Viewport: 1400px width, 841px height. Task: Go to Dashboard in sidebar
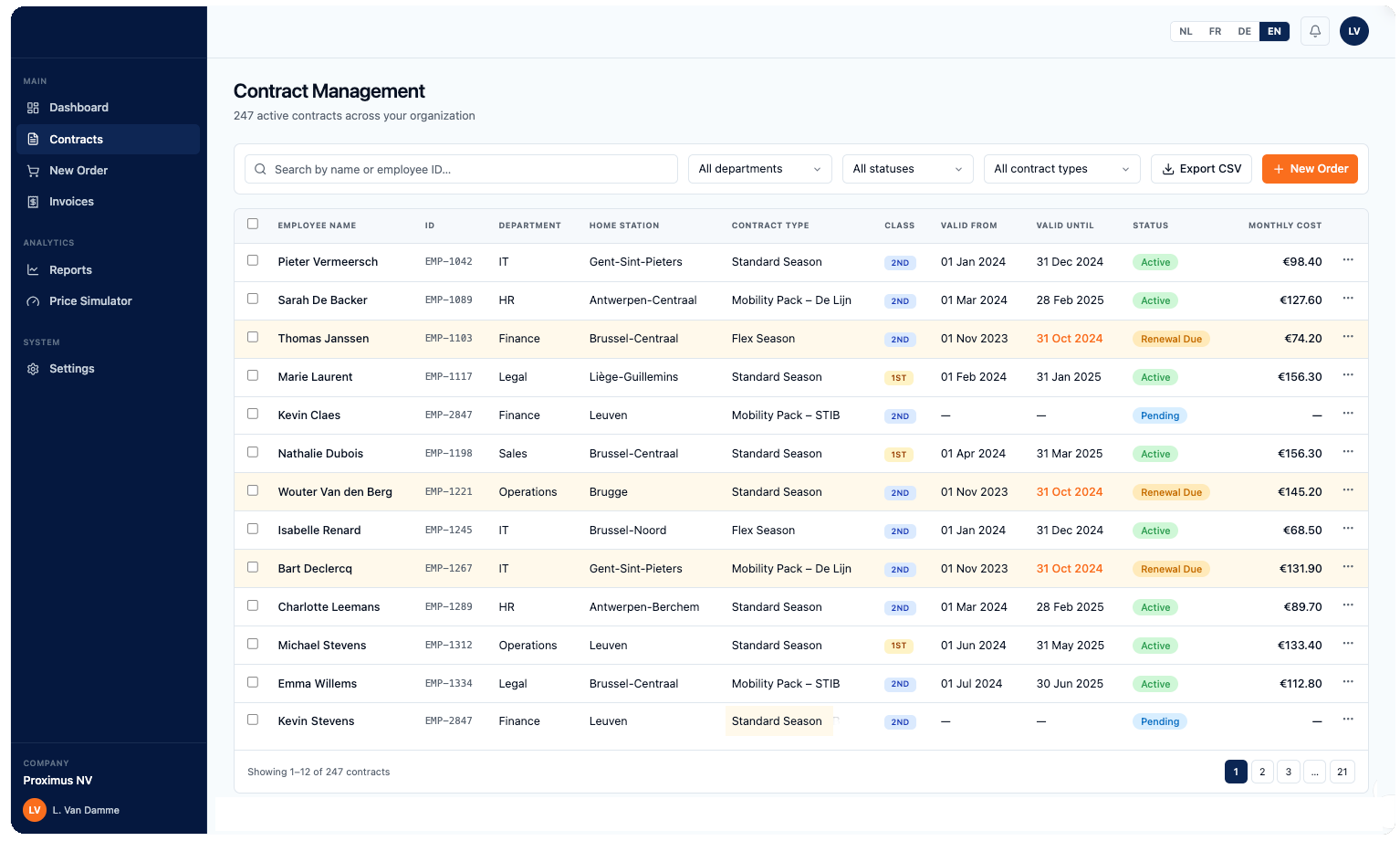pyautogui.click(x=108, y=108)
